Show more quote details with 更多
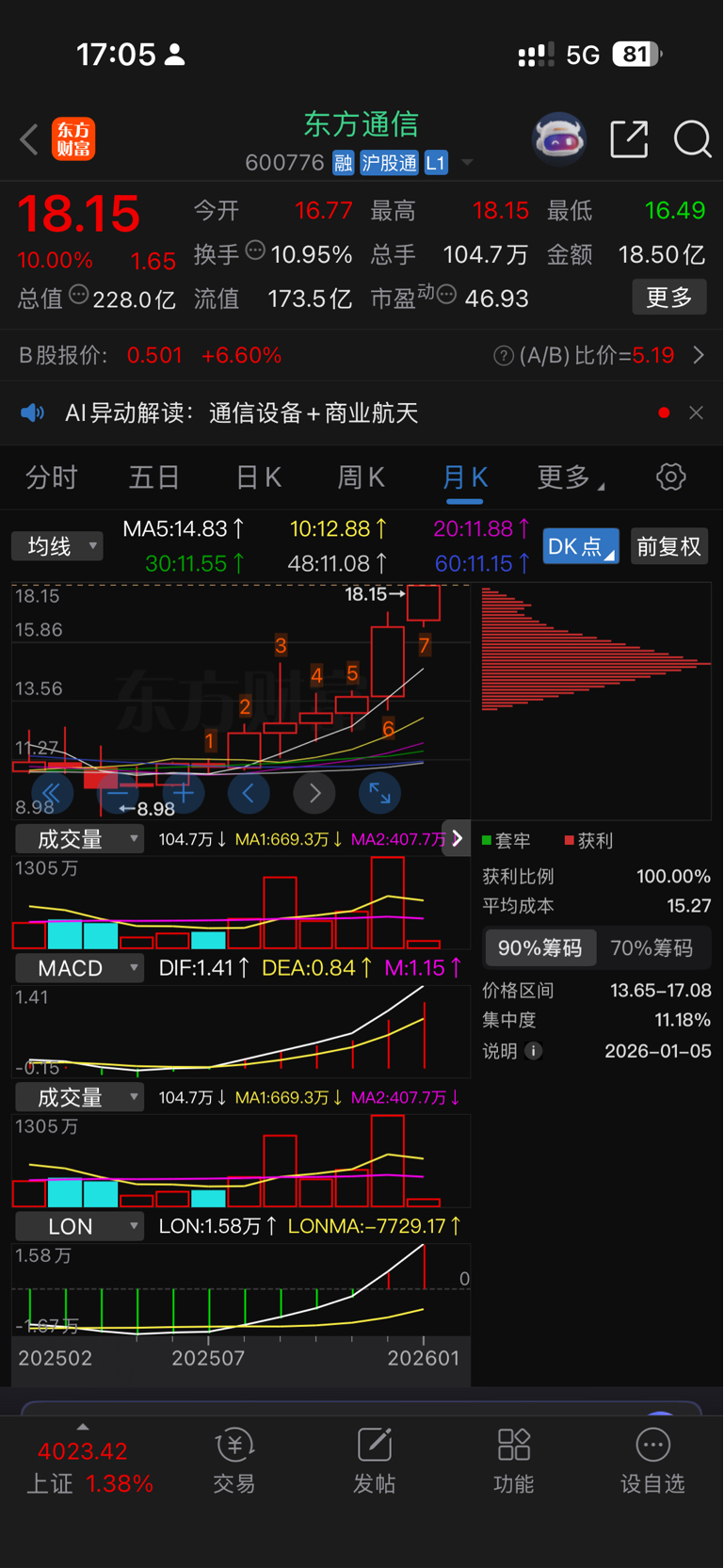Viewport: 724px width, 1568px height. coord(669,298)
